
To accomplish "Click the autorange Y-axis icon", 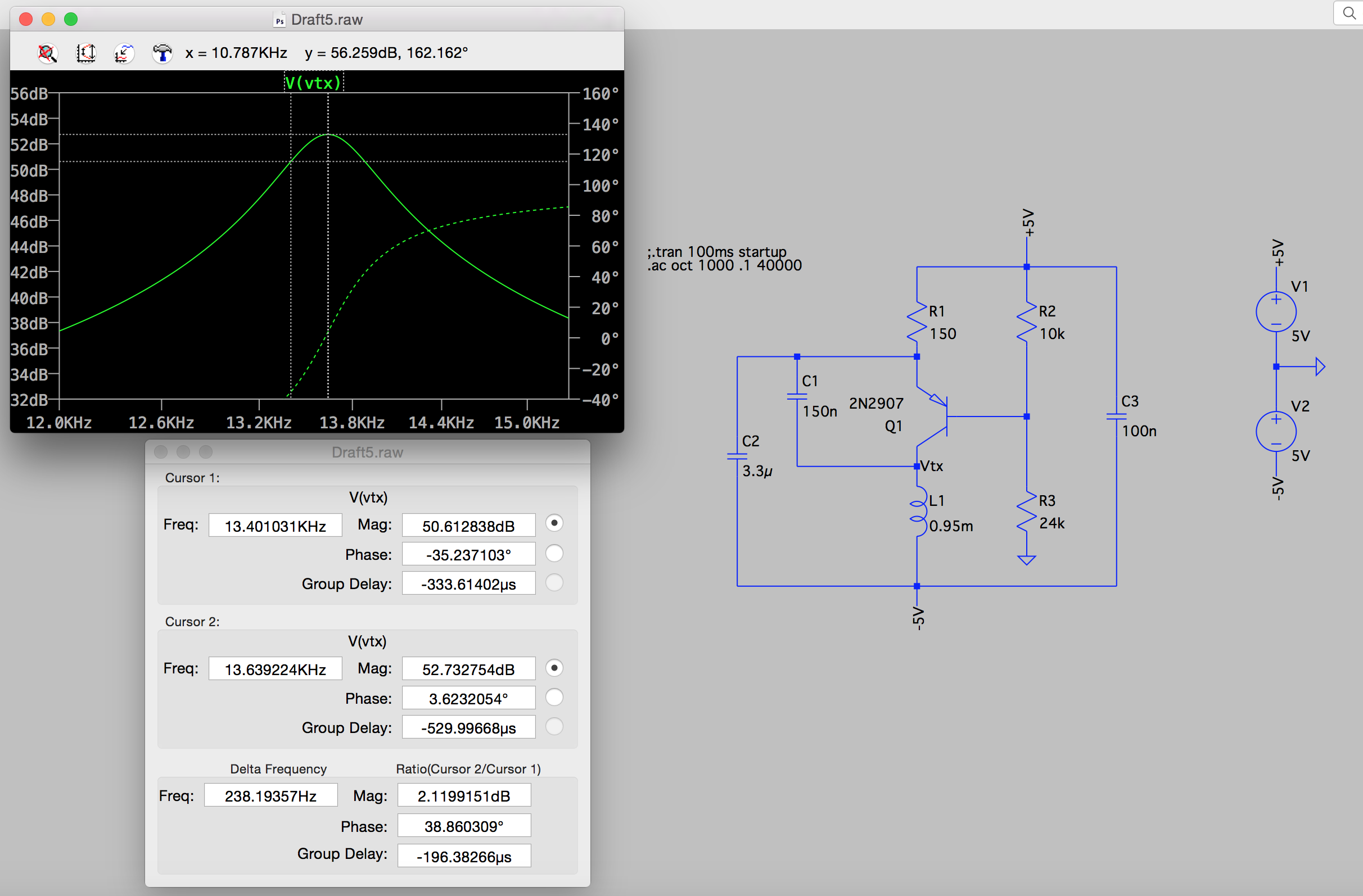I will point(86,53).
